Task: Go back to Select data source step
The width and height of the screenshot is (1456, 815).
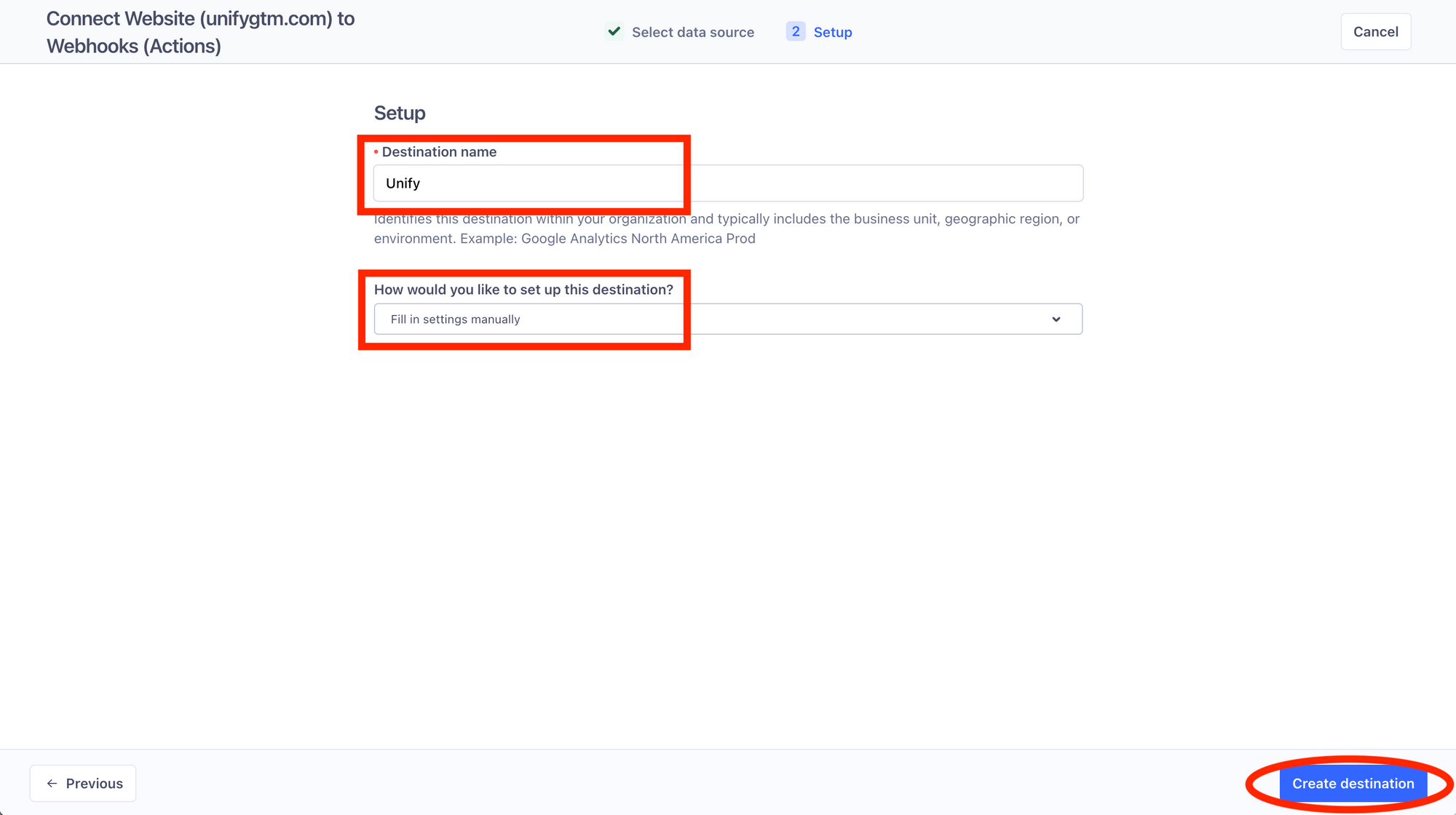Action: tap(692, 32)
